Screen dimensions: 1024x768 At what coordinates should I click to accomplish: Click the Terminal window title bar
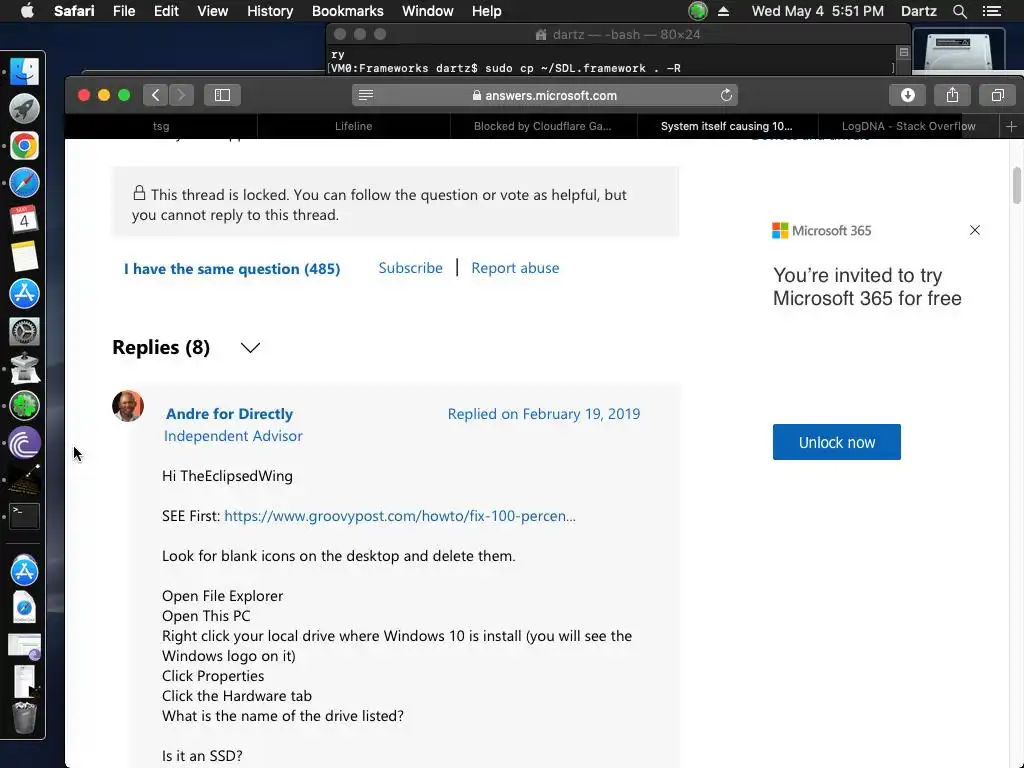(x=618, y=35)
